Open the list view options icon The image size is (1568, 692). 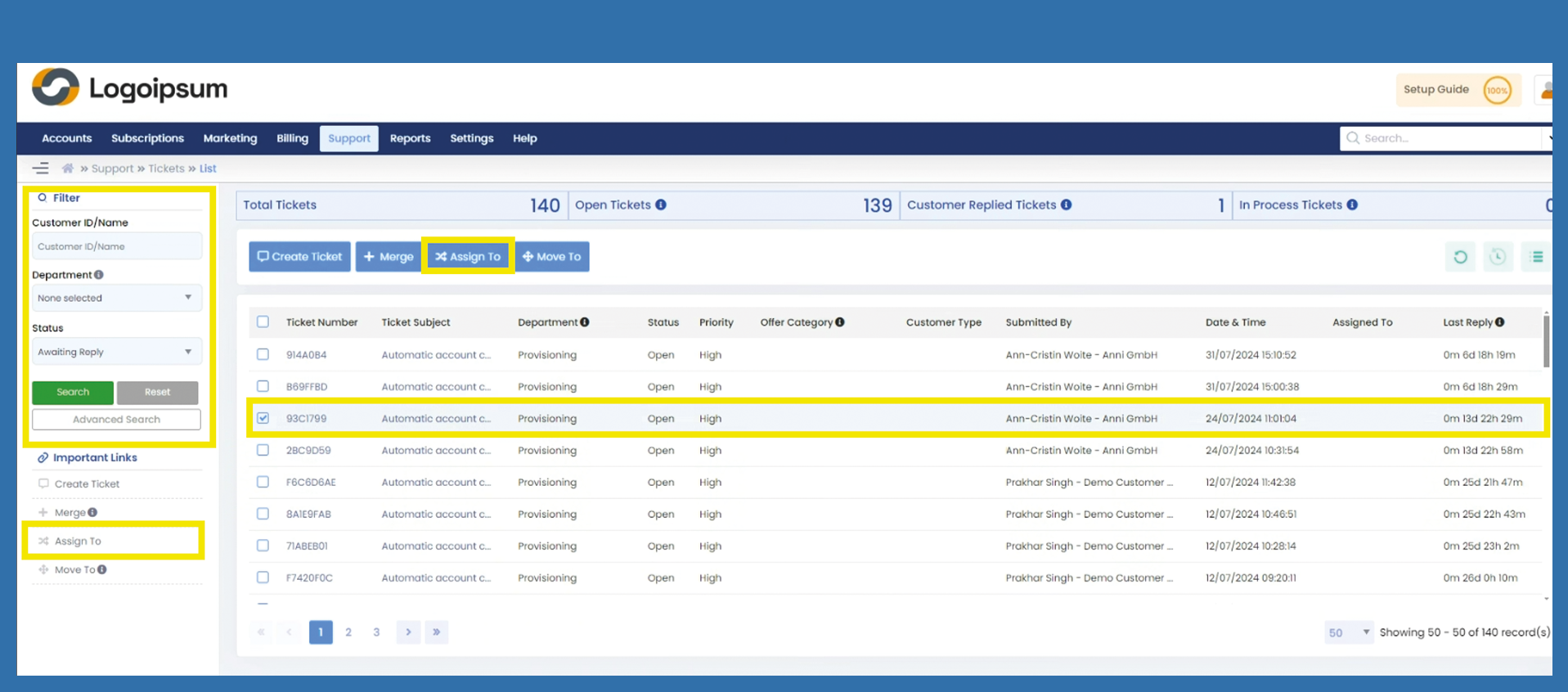(x=1536, y=257)
